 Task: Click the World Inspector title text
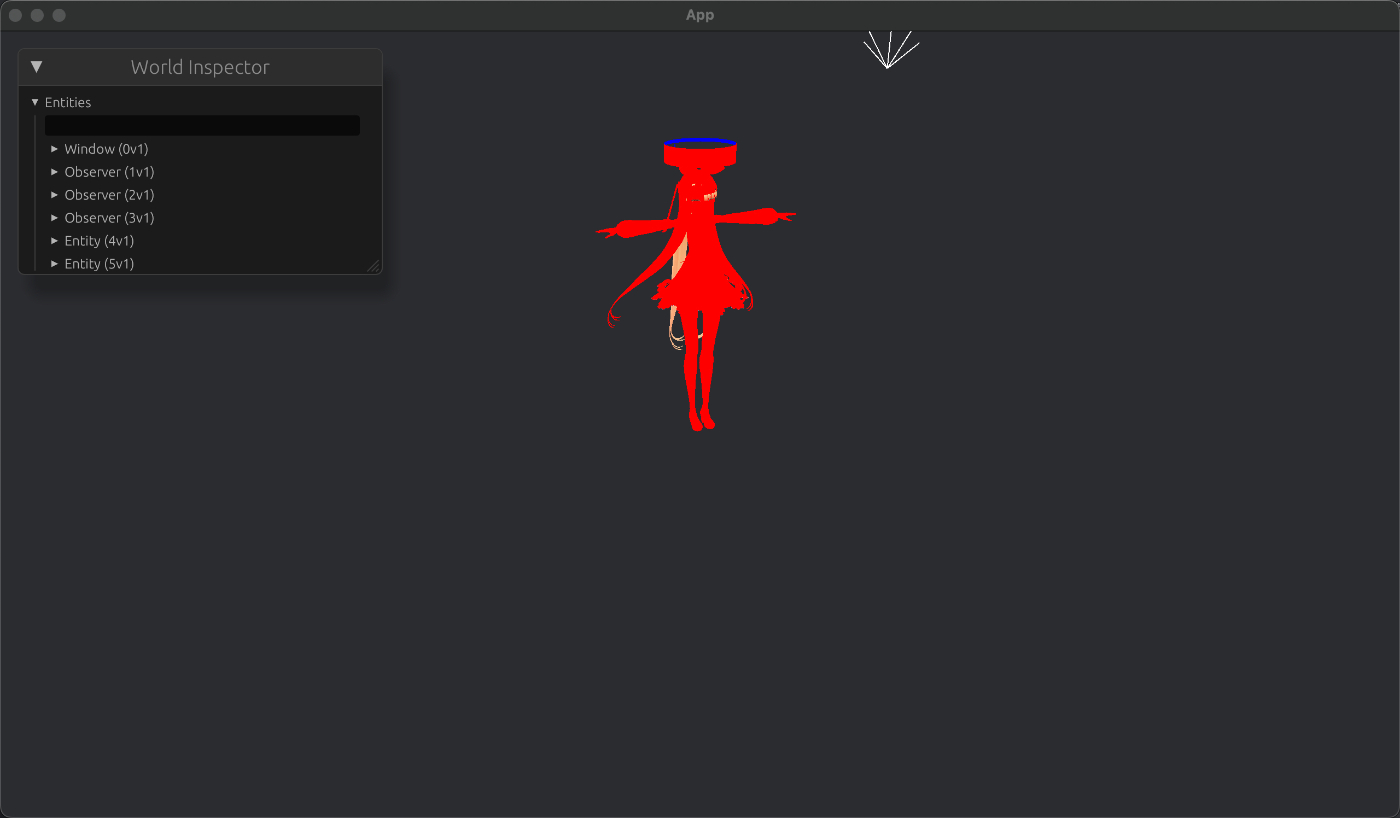point(200,67)
